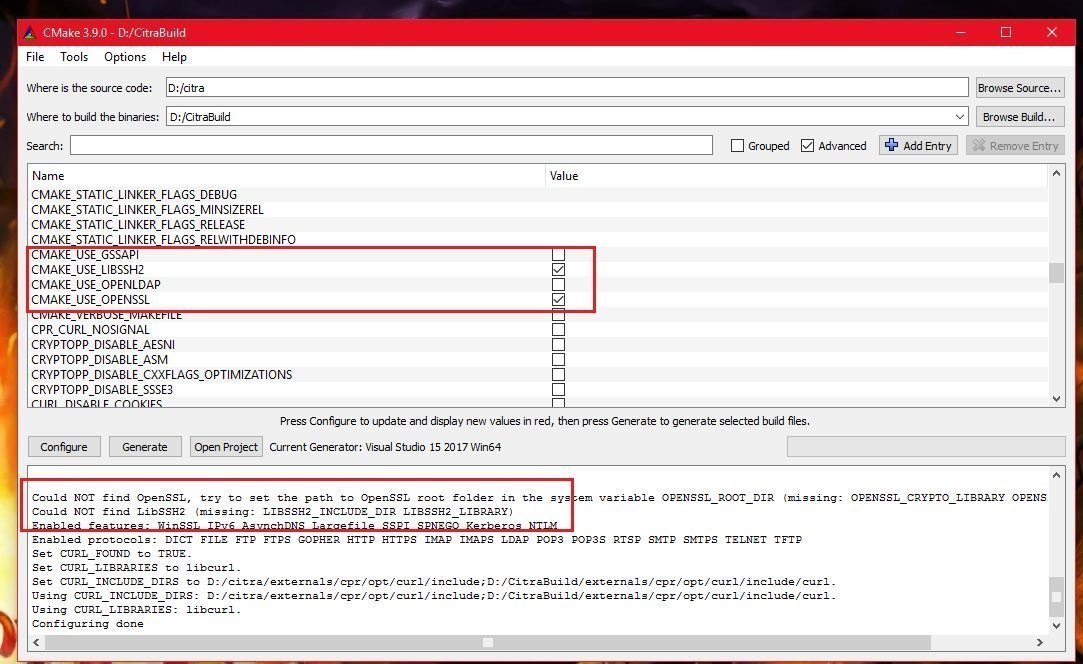
Task: Check the CRYPTOPP_DISABLE_SSSE3 option
Action: coord(558,390)
